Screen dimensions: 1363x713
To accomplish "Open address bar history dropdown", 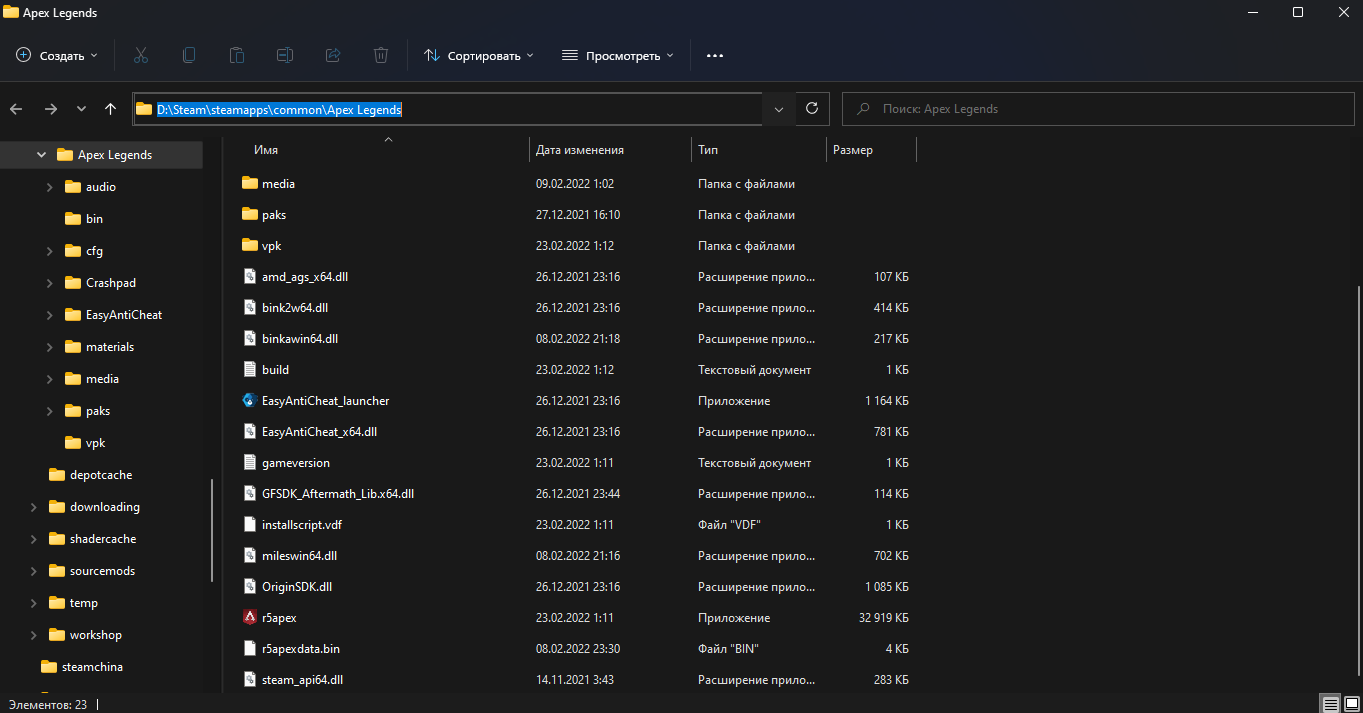I will click(779, 109).
